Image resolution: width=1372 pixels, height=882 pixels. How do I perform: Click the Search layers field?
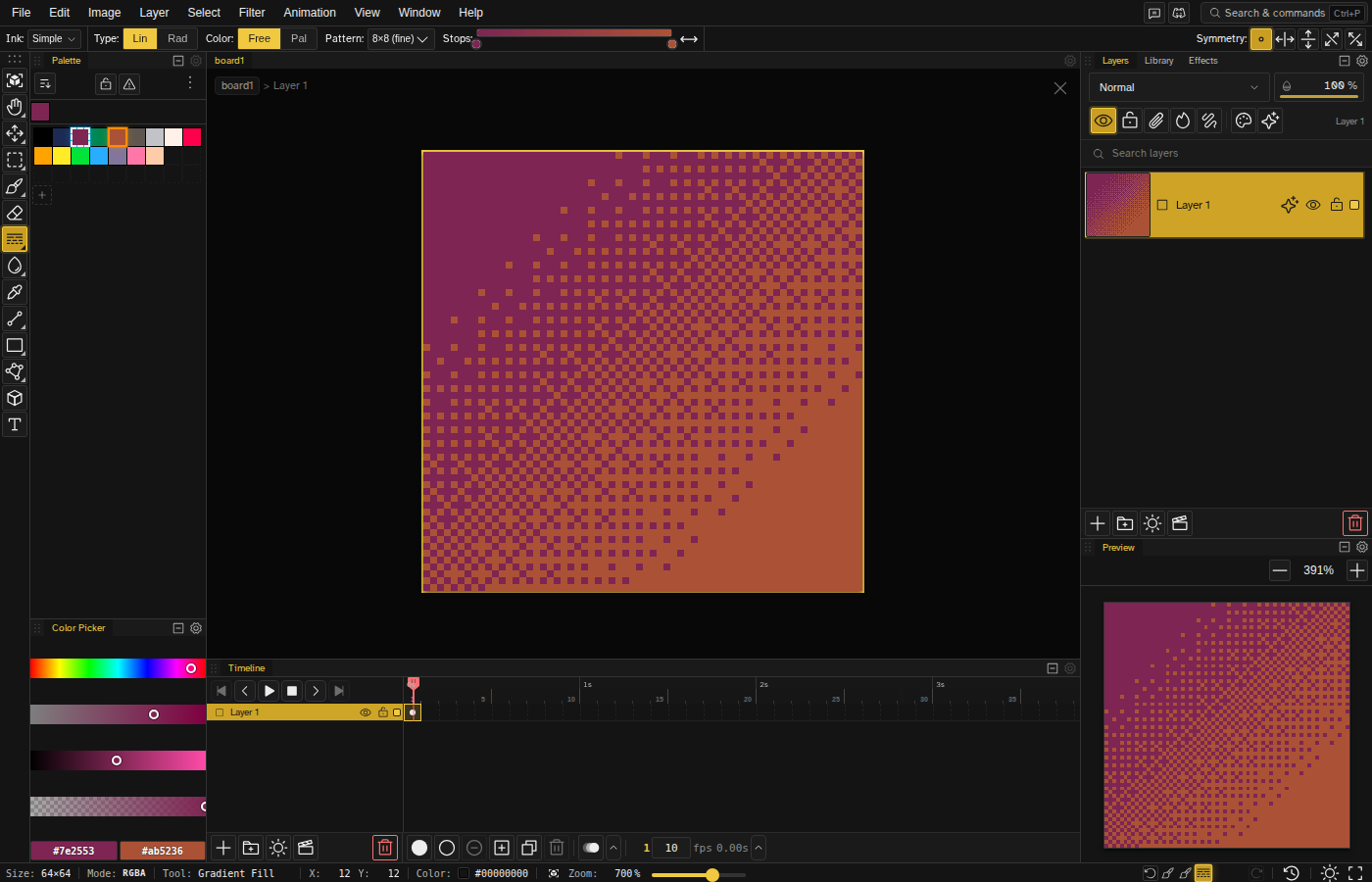(1225, 154)
